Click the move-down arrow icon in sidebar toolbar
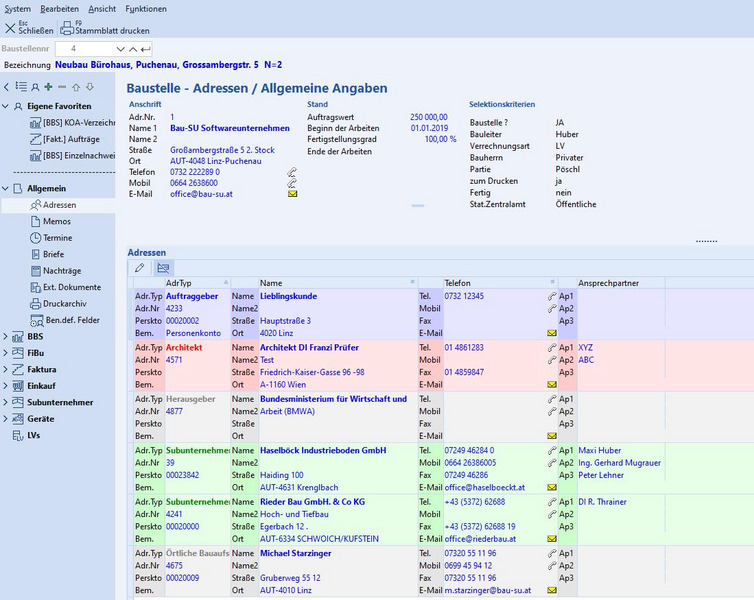 tap(90, 87)
